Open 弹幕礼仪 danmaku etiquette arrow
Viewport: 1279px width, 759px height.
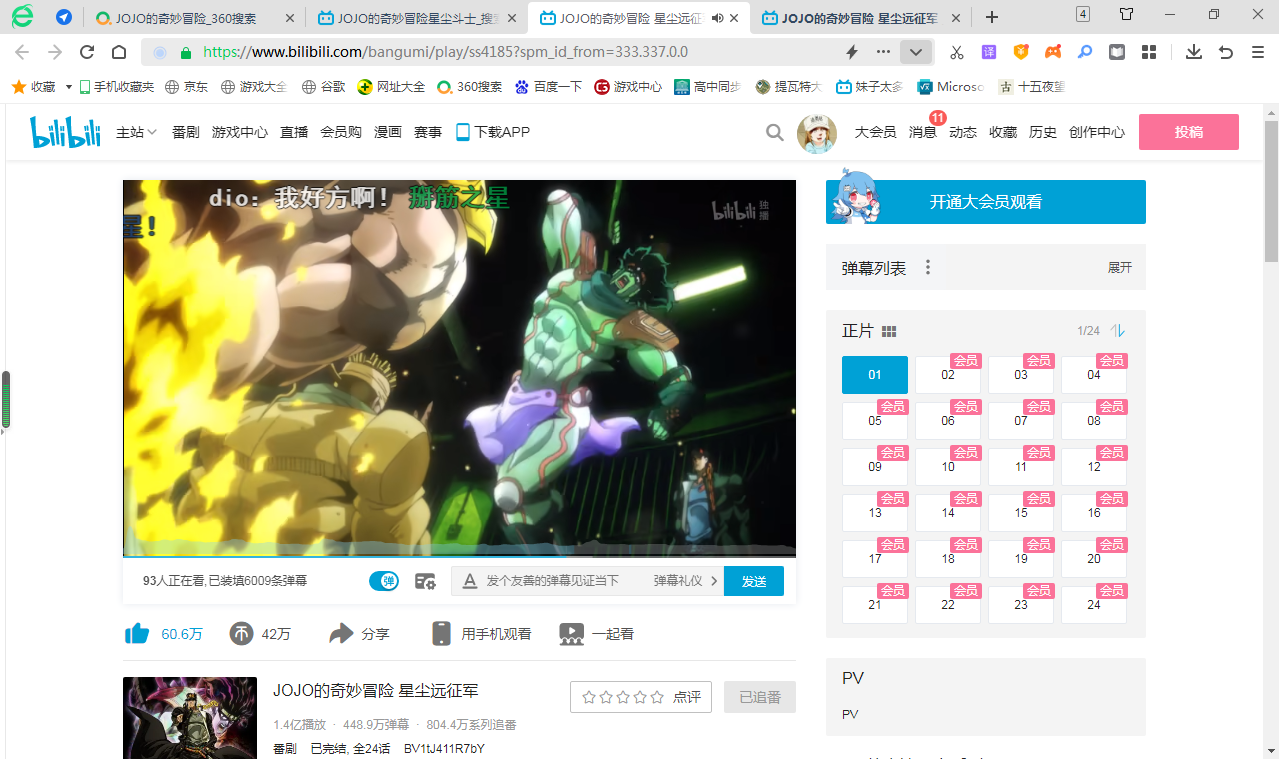714,581
